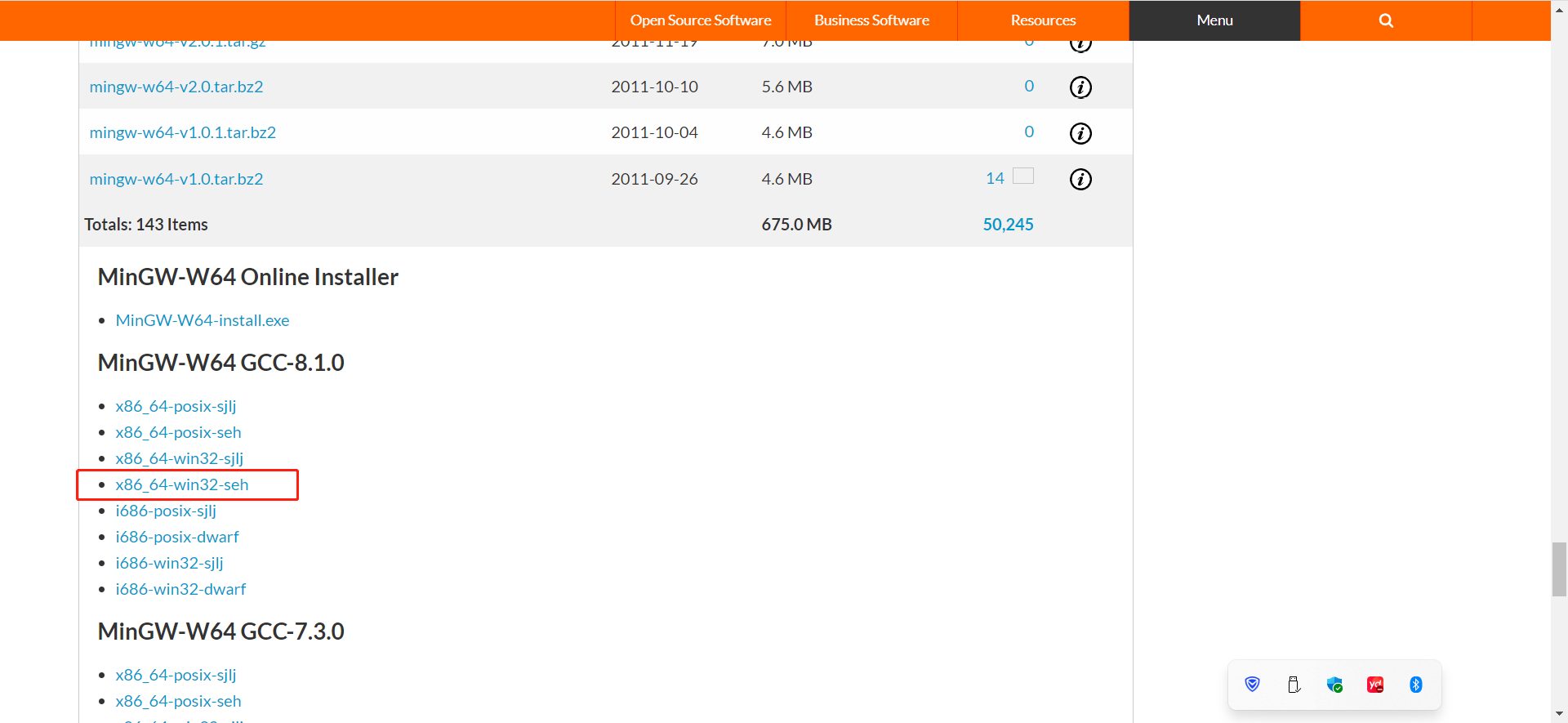The width and height of the screenshot is (1568, 723).
Task: Open GCC-8.1.0 x86_64-win32-sjlj link
Action: 180,458
